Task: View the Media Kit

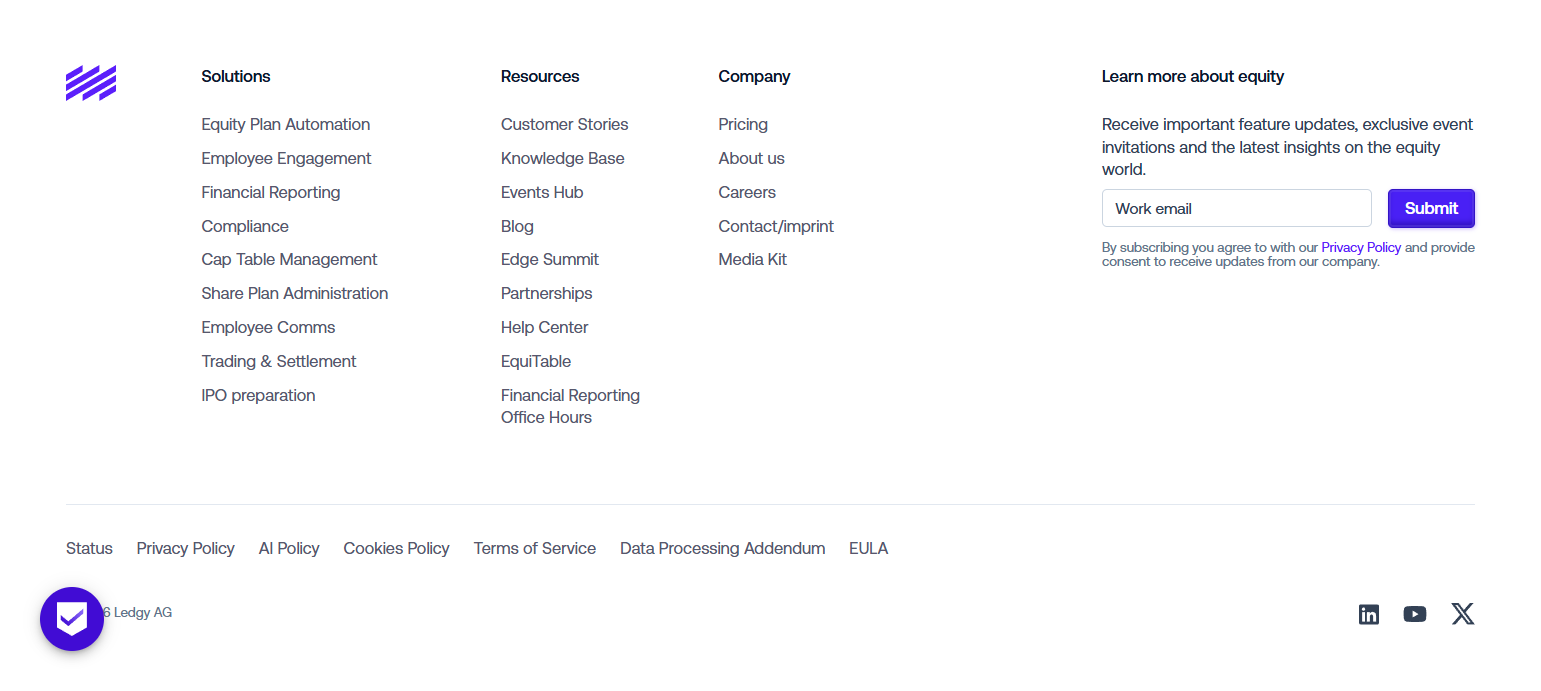Action: coord(752,259)
